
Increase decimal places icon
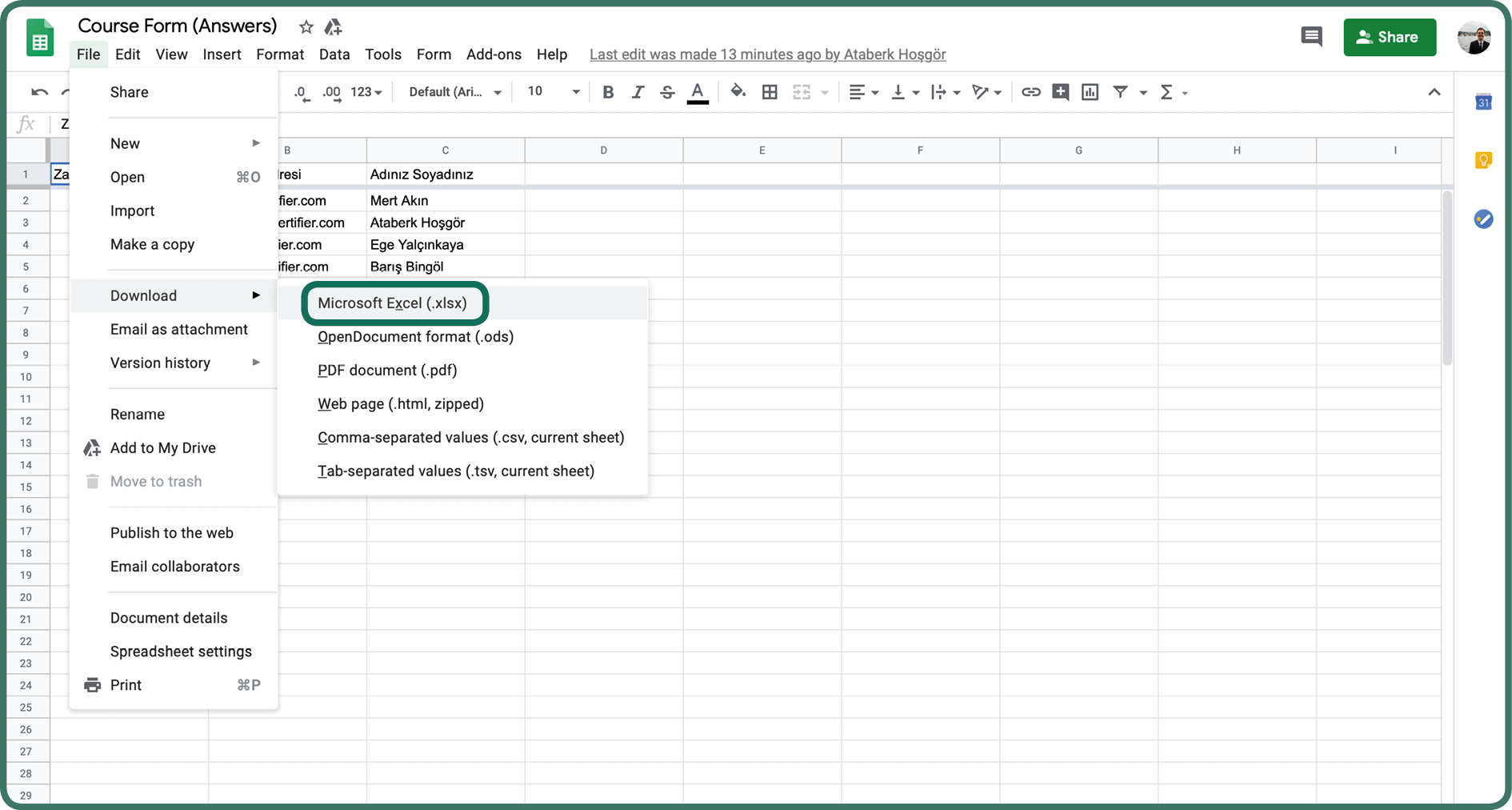point(331,92)
